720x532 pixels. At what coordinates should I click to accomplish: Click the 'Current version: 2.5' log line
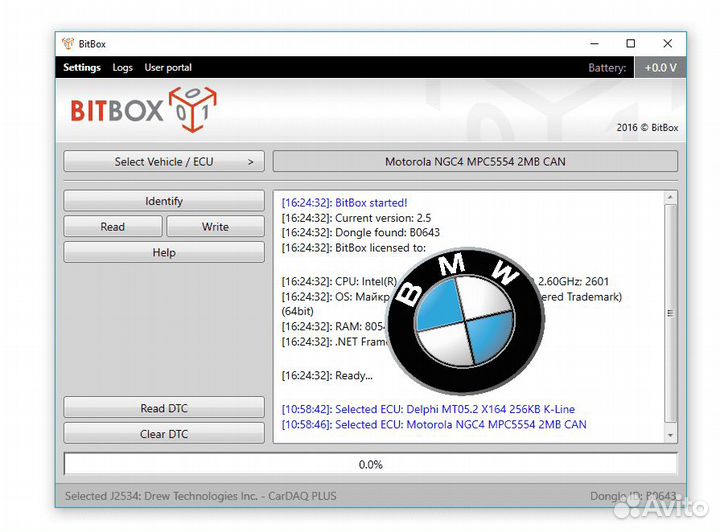pyautogui.click(x=356, y=218)
